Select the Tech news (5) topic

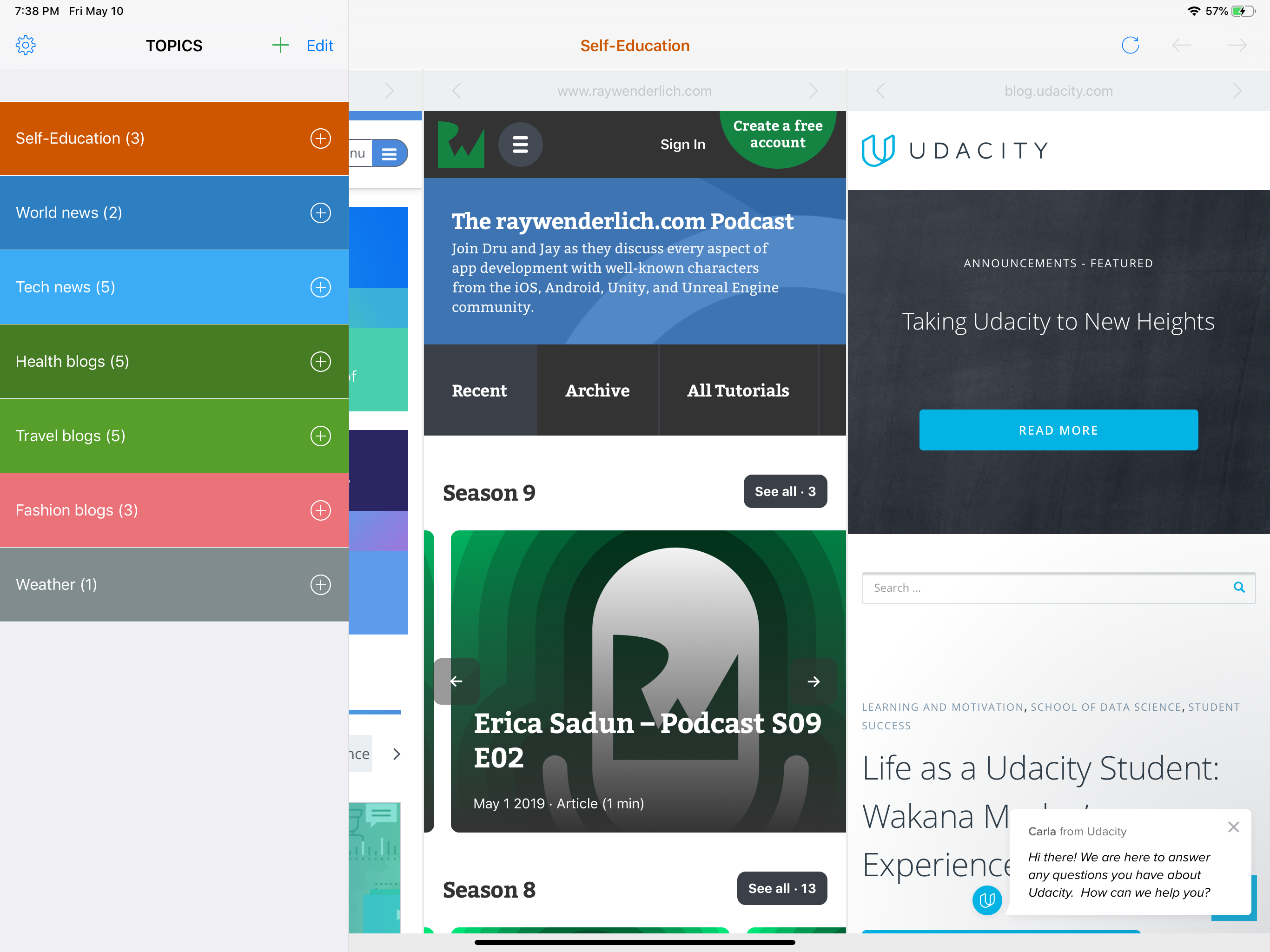click(174, 287)
